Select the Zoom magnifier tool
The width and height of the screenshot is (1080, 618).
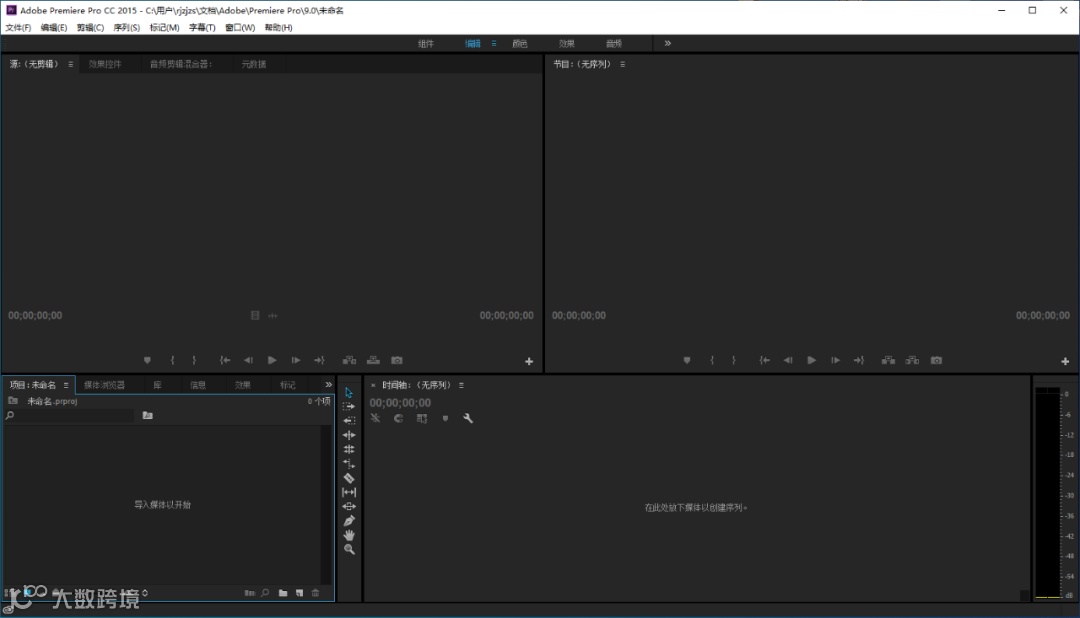(349, 550)
